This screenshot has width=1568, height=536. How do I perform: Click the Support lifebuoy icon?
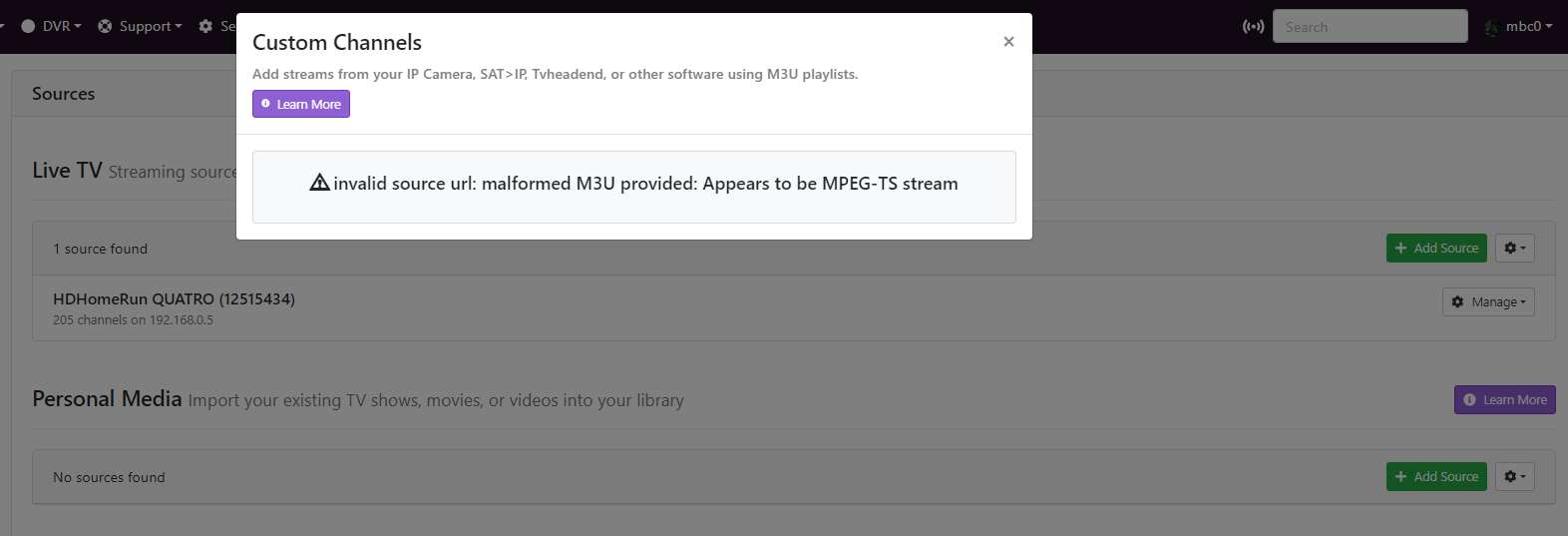(x=105, y=27)
